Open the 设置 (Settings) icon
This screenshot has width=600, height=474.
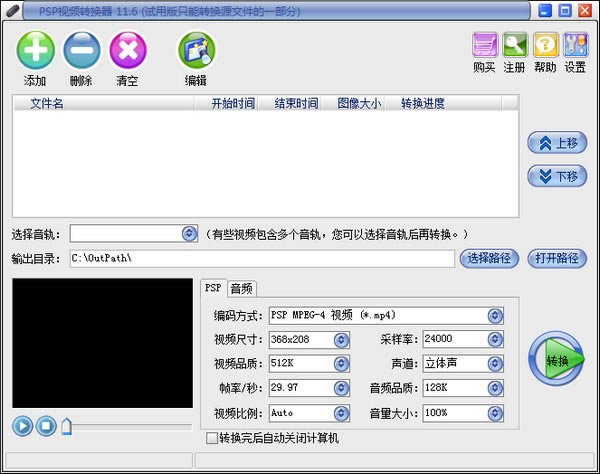pyautogui.click(x=575, y=46)
